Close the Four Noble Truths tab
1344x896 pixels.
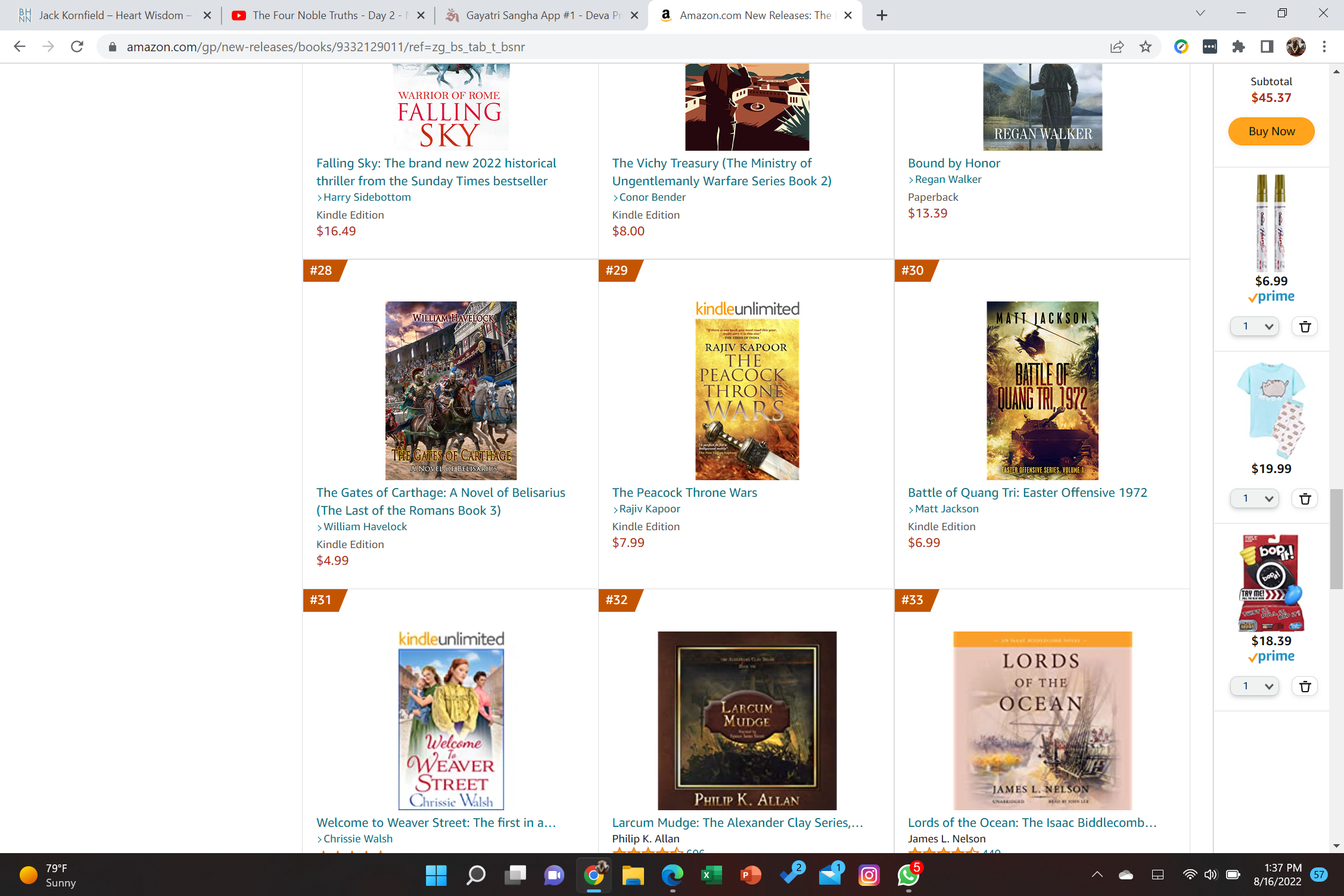(421, 15)
